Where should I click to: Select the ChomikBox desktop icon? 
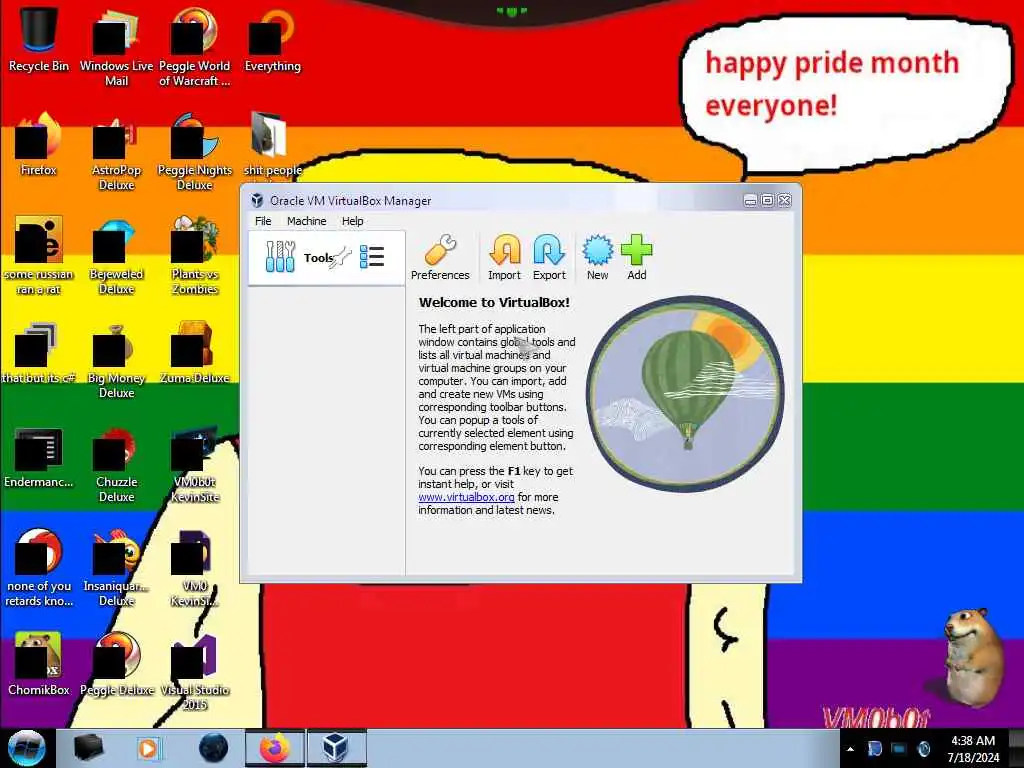(x=39, y=664)
